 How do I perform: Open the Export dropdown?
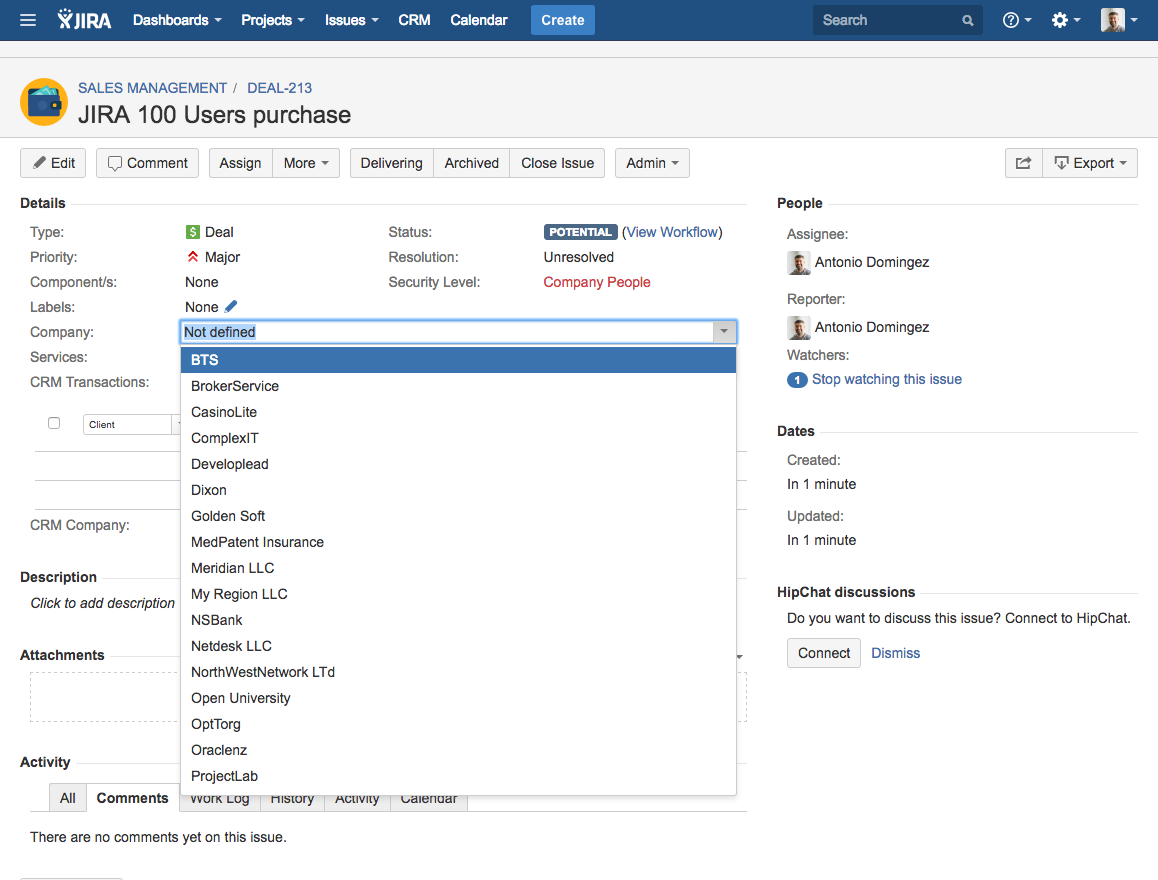(1090, 163)
